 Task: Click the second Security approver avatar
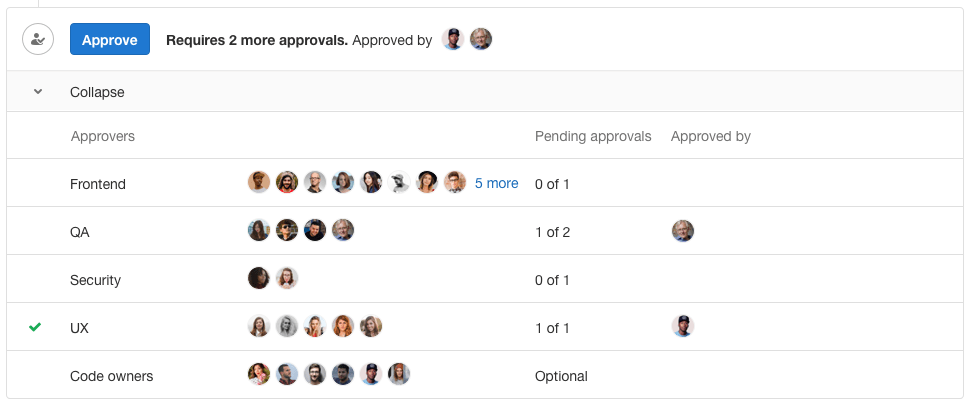[287, 279]
